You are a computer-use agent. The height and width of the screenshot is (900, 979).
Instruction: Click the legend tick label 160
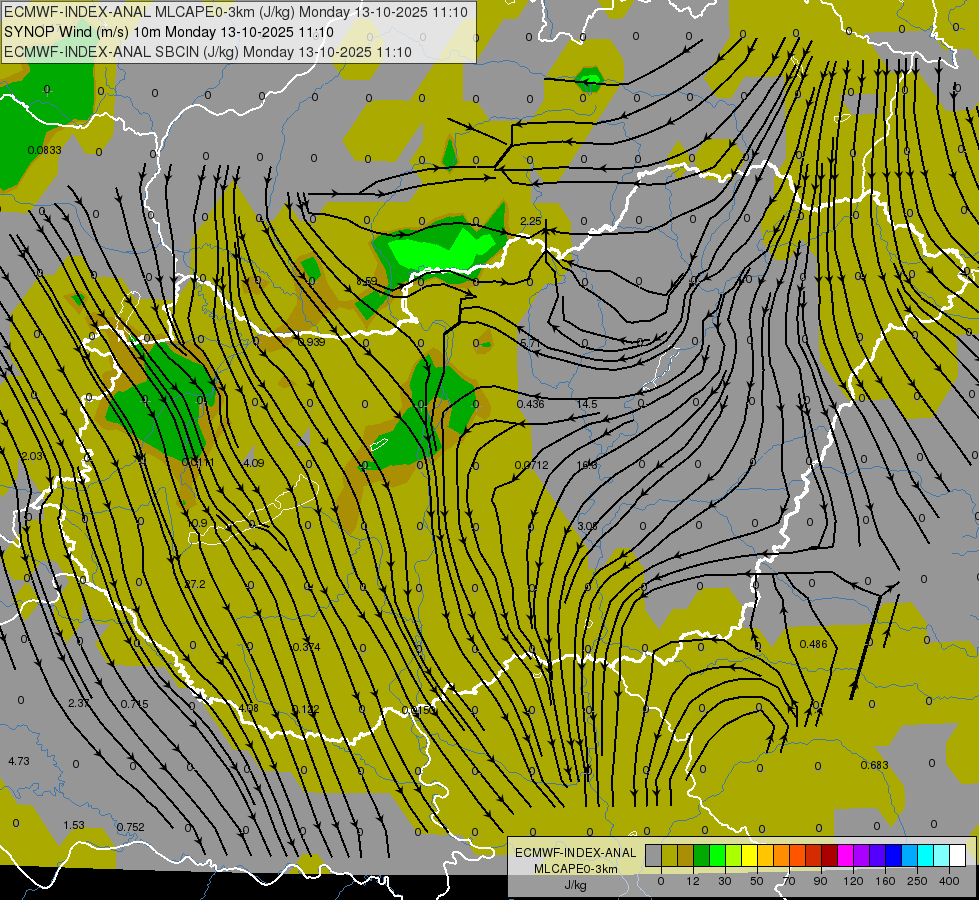[x=885, y=881]
